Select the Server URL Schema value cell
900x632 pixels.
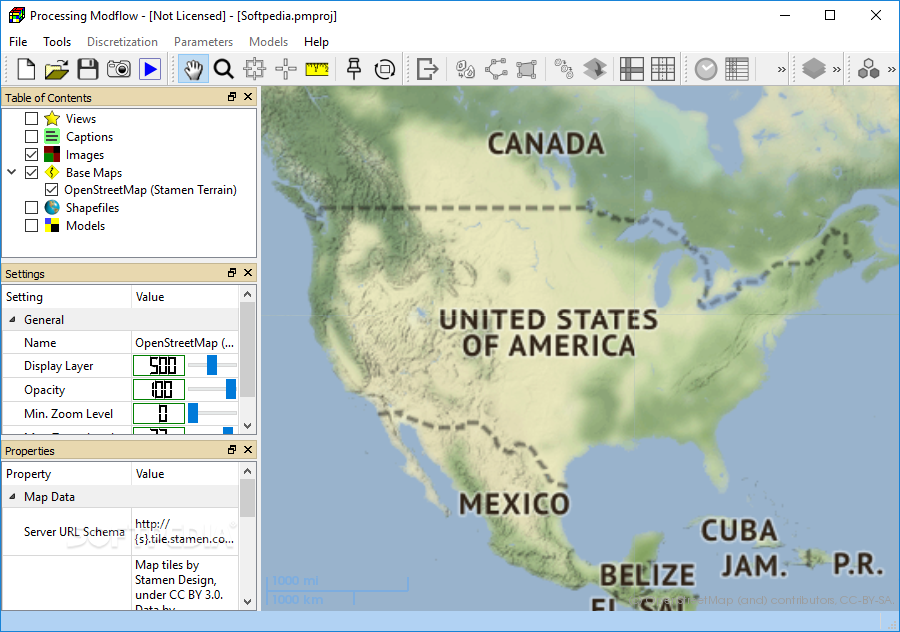tap(185, 532)
